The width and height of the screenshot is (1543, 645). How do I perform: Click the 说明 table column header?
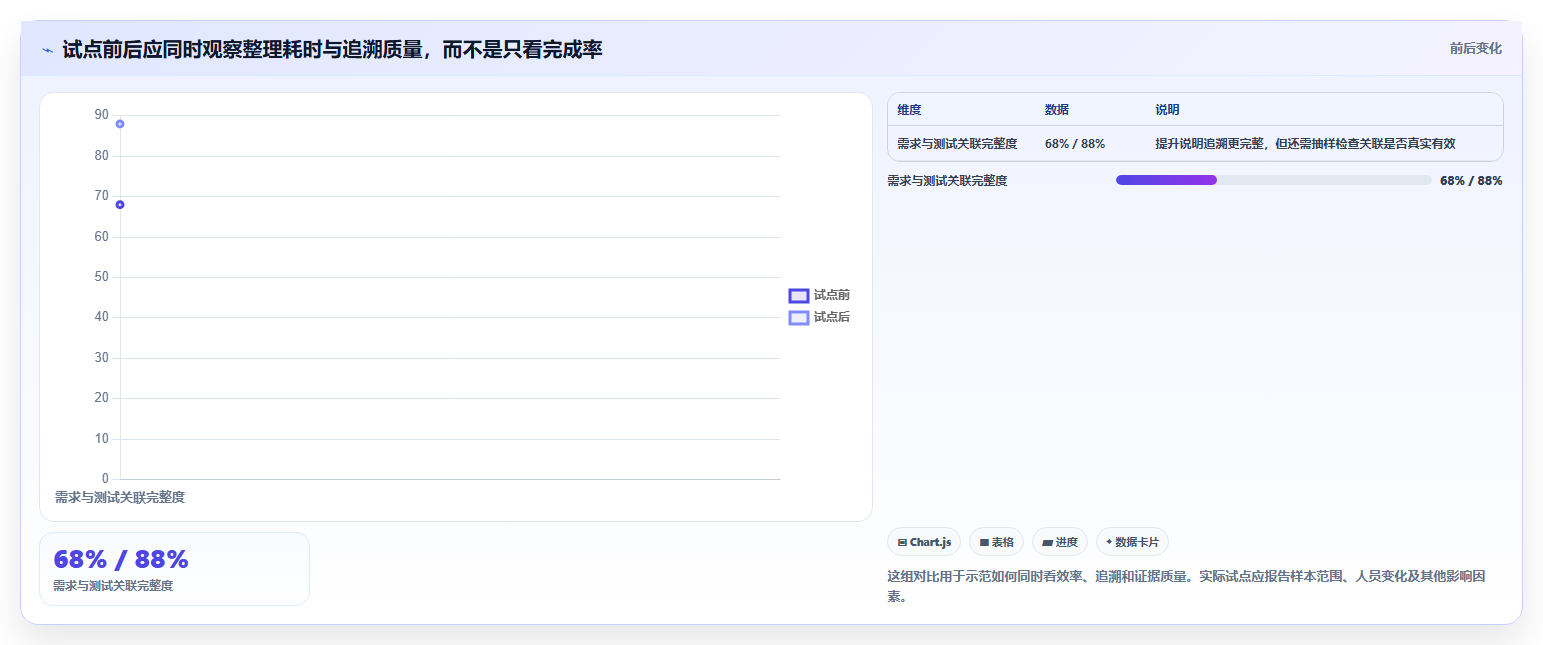(x=1168, y=110)
